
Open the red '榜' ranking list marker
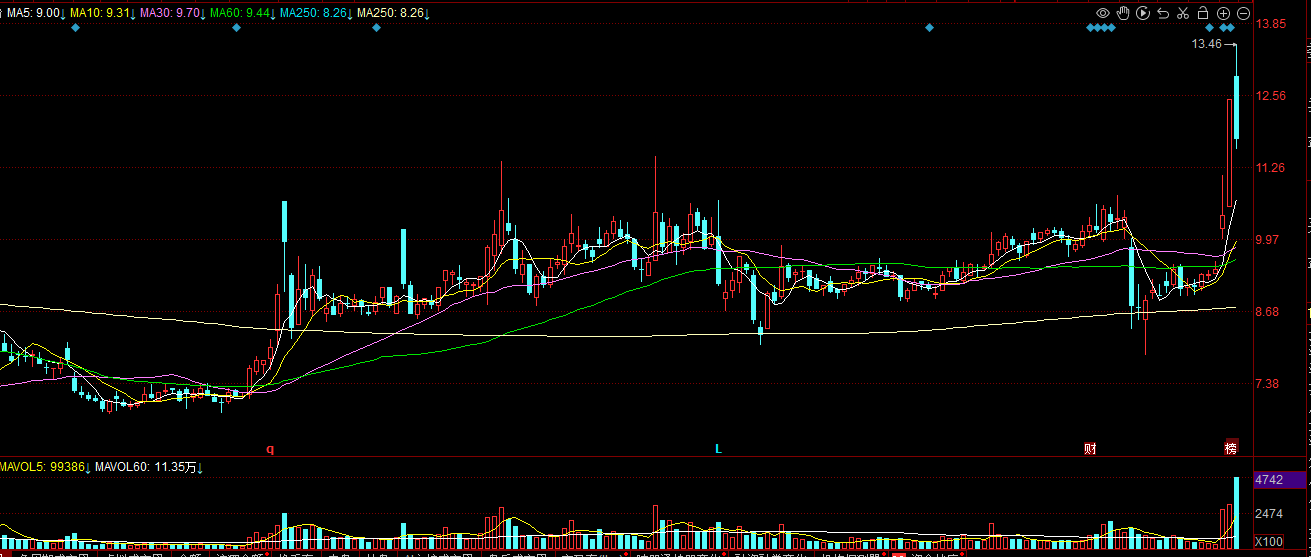point(1231,447)
